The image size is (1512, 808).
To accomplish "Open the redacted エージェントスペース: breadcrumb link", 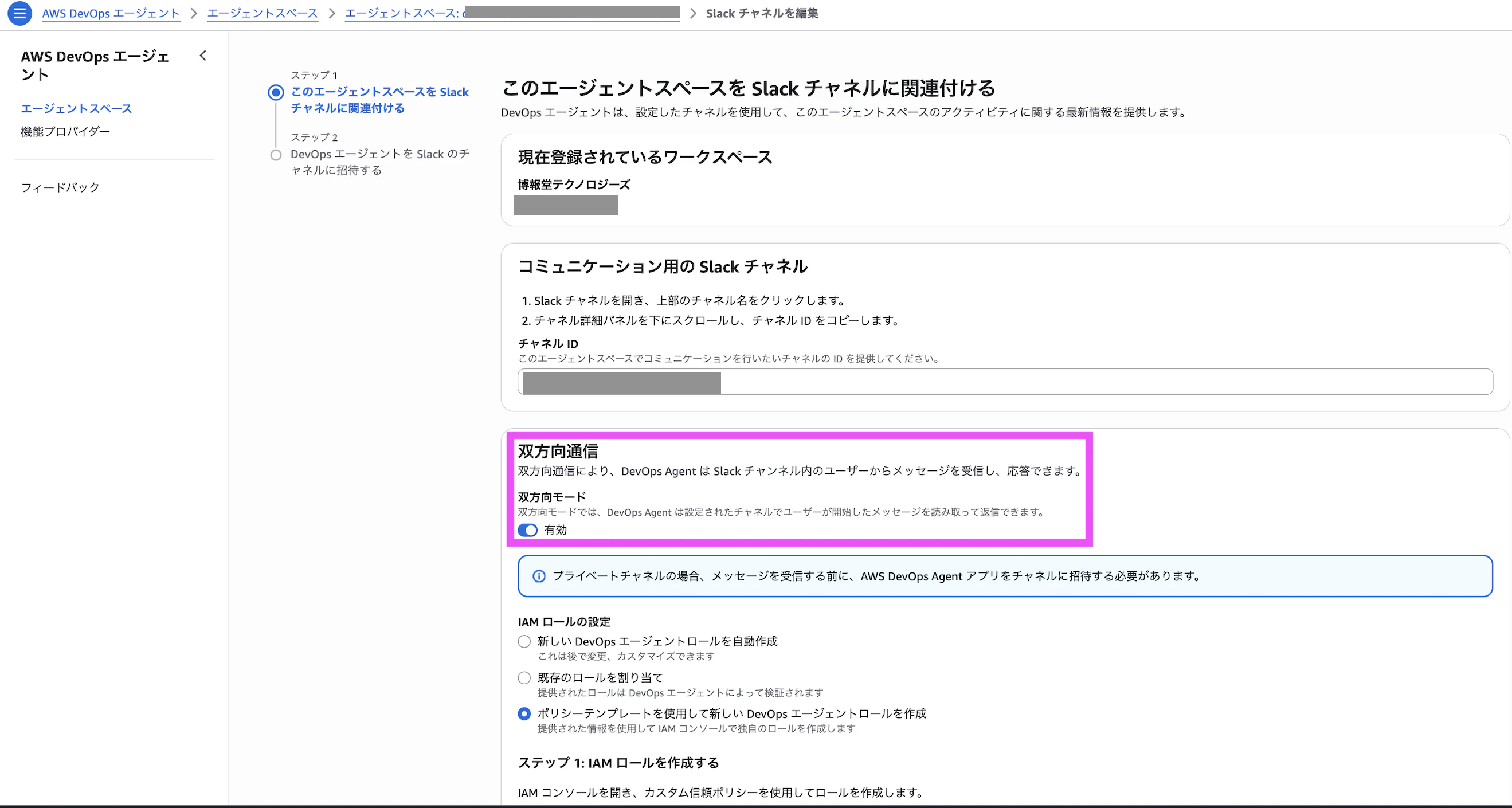I will pyautogui.click(x=512, y=14).
